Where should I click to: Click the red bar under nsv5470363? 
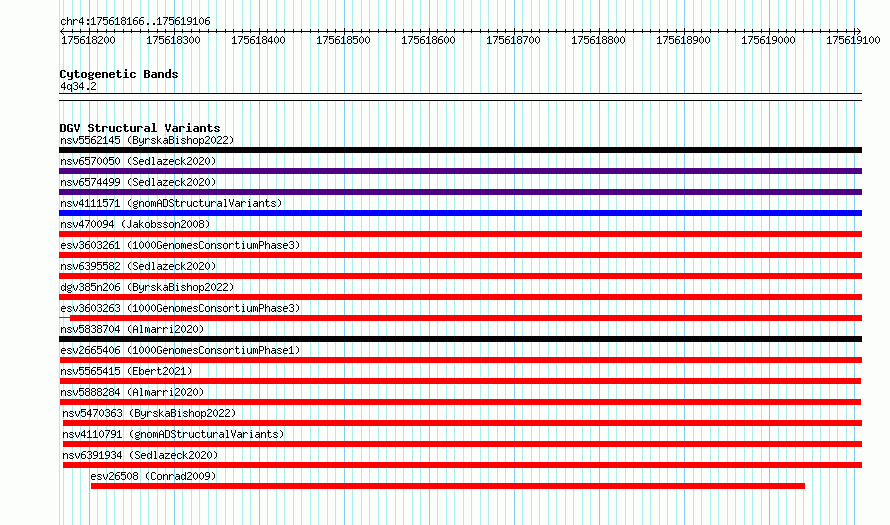[x=462, y=423]
